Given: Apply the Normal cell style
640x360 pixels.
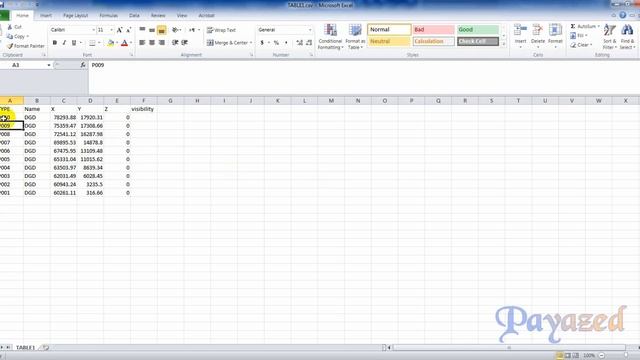Looking at the screenshot, I should 389,29.
